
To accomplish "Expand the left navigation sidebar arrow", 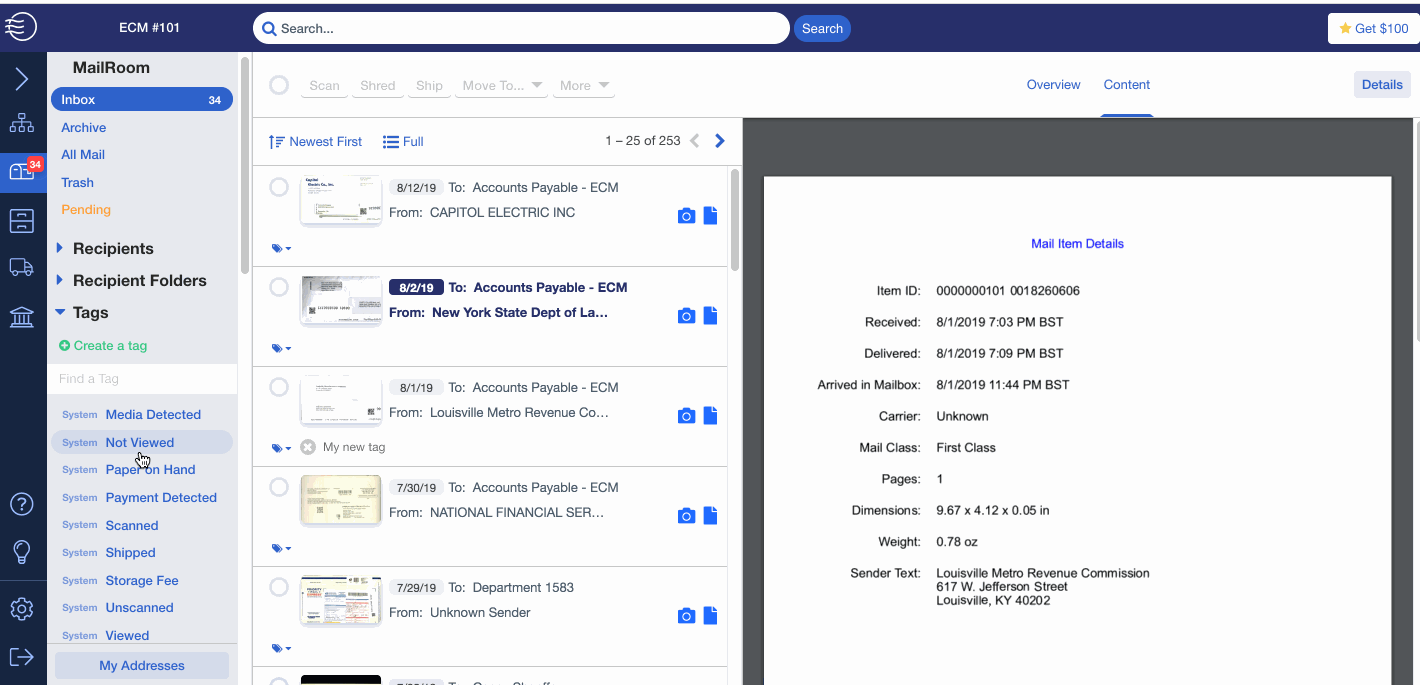I will (x=21, y=80).
